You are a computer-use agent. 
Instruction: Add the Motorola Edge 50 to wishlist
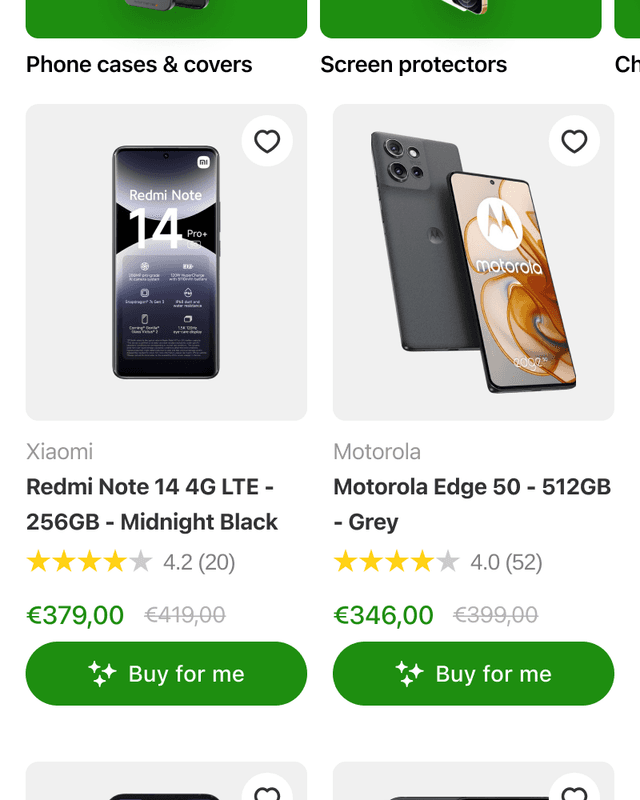click(x=573, y=141)
